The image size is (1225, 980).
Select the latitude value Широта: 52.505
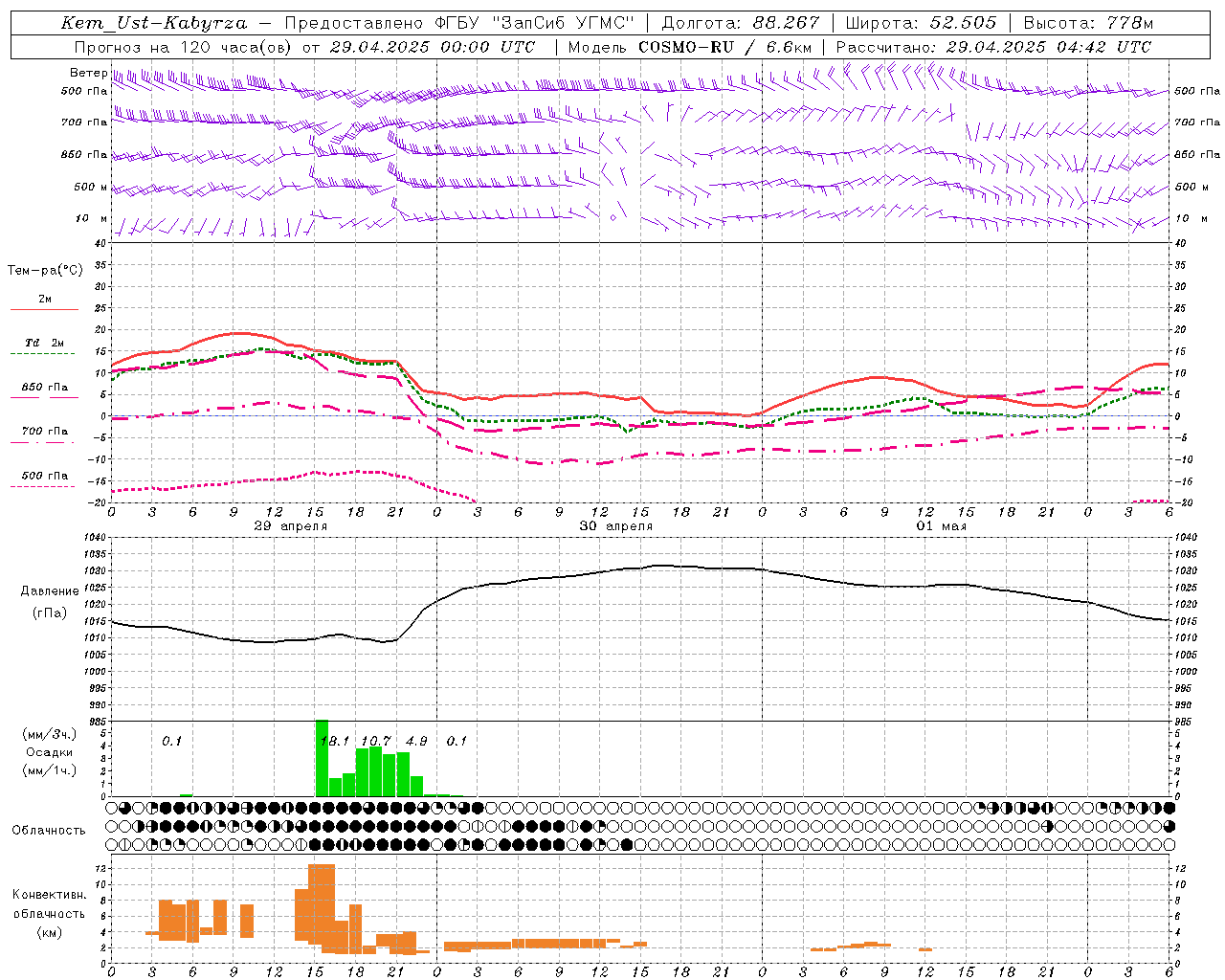[x=921, y=23]
